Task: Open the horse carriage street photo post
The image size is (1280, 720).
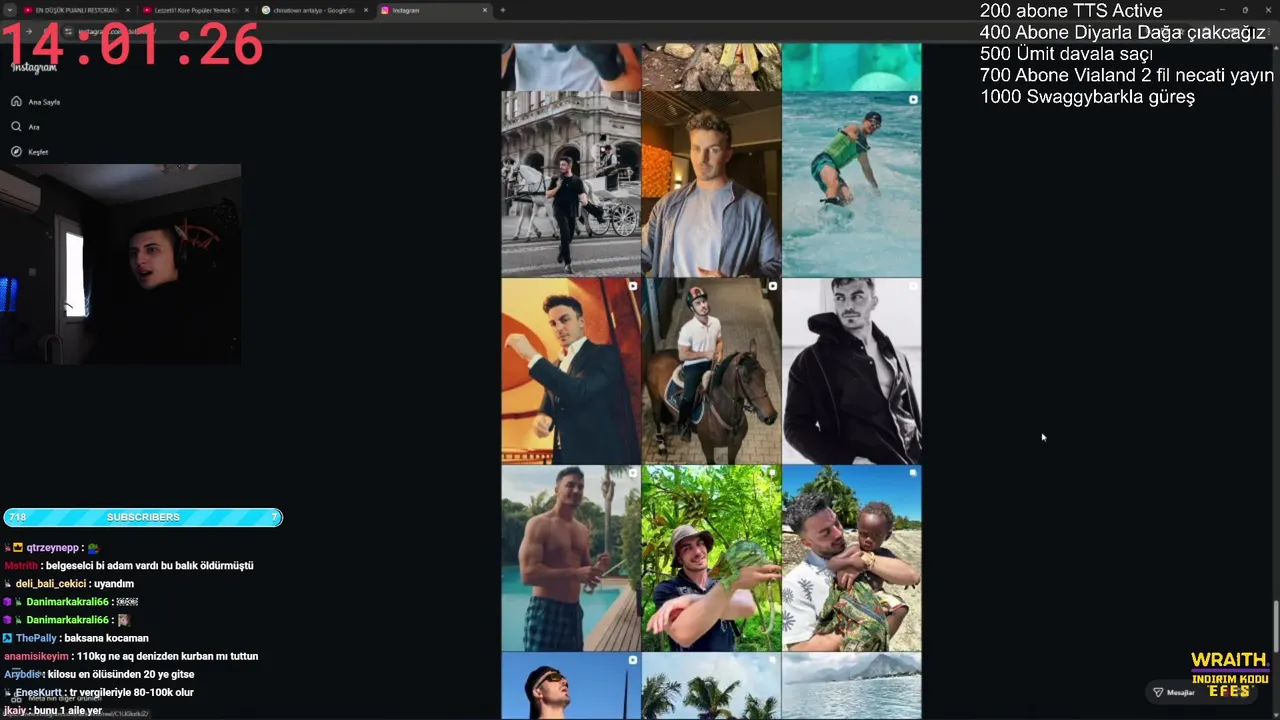Action: [571, 184]
